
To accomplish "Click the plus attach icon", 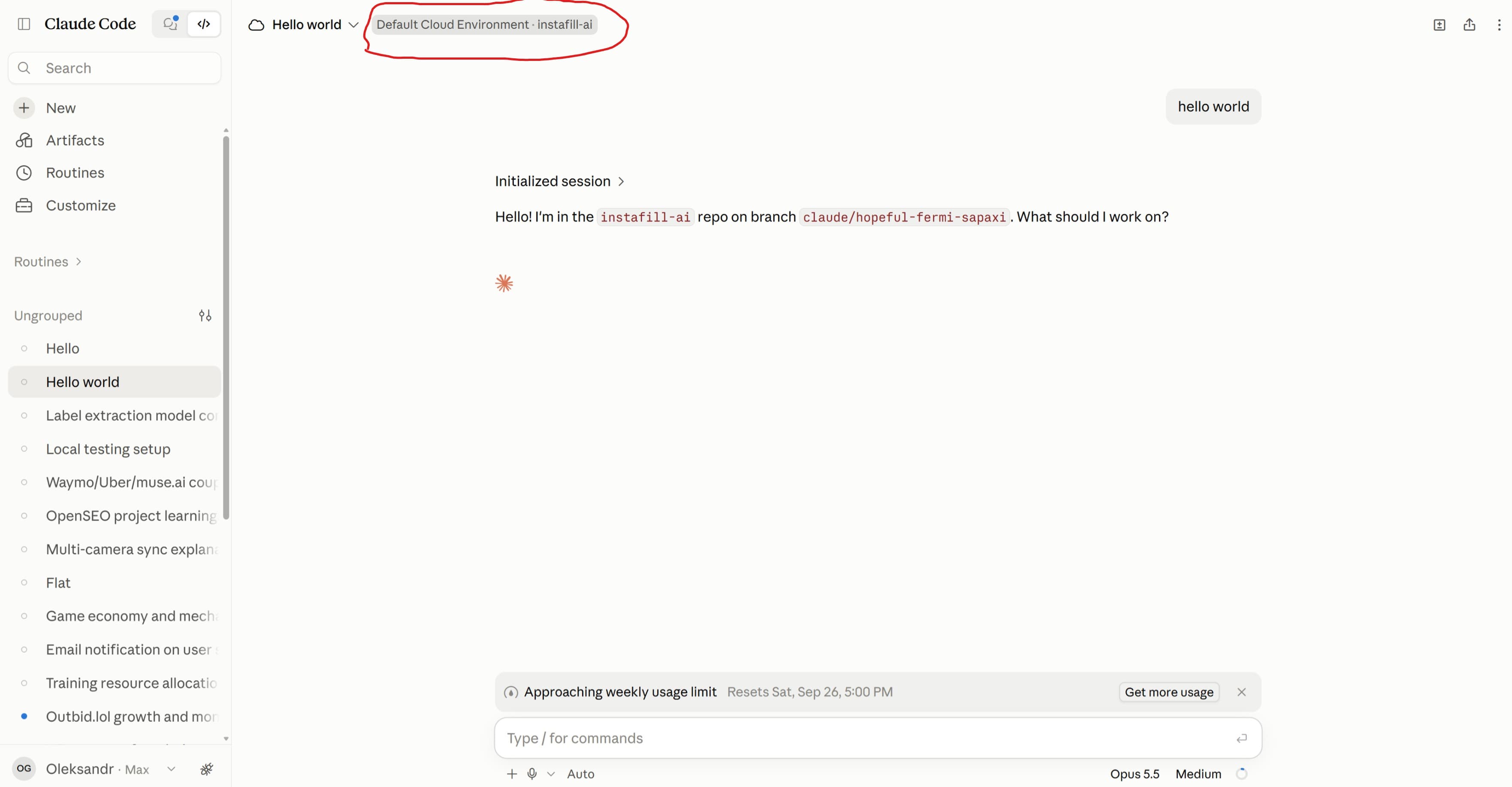I will (512, 774).
